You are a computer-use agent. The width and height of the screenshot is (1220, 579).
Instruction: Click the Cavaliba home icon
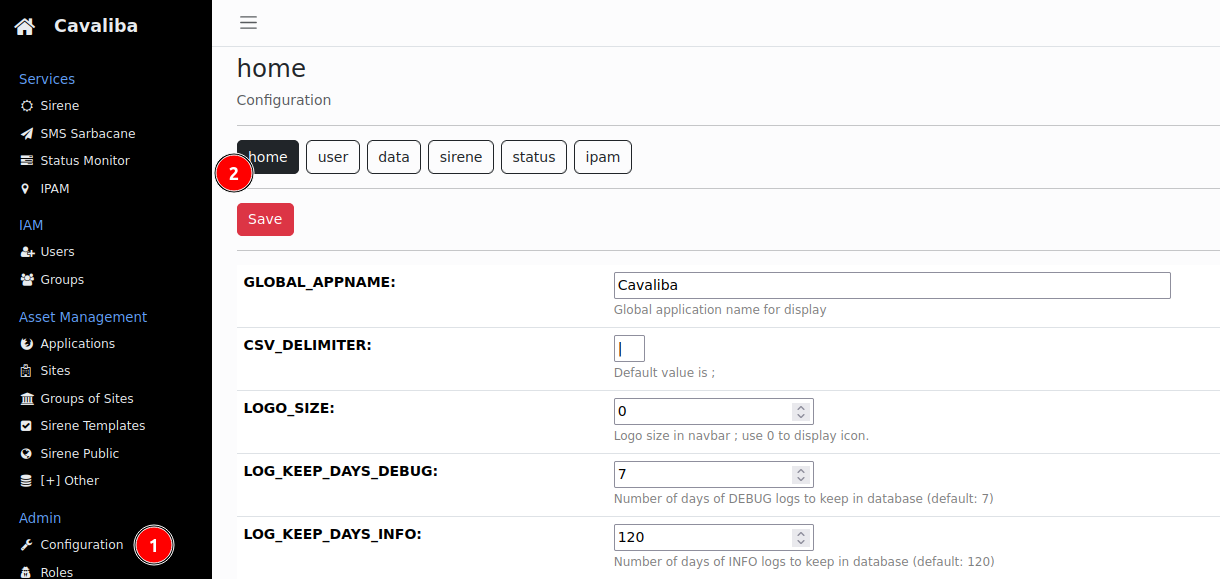pos(24,25)
